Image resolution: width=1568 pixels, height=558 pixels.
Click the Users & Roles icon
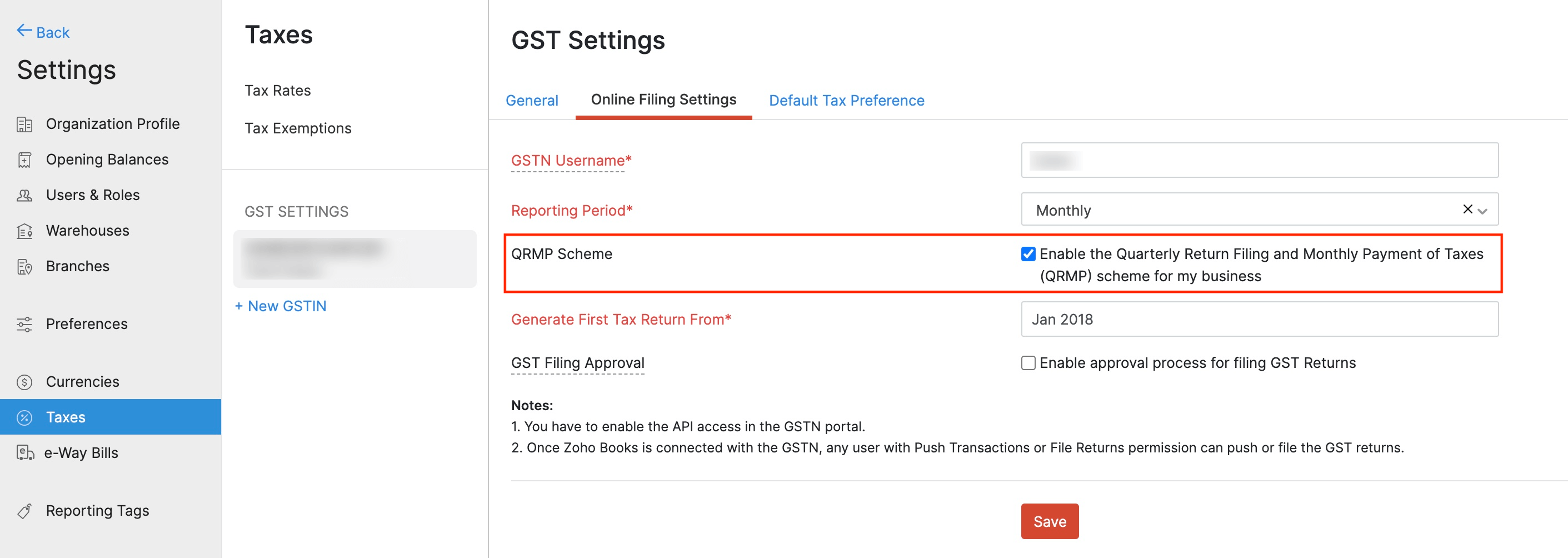(24, 196)
